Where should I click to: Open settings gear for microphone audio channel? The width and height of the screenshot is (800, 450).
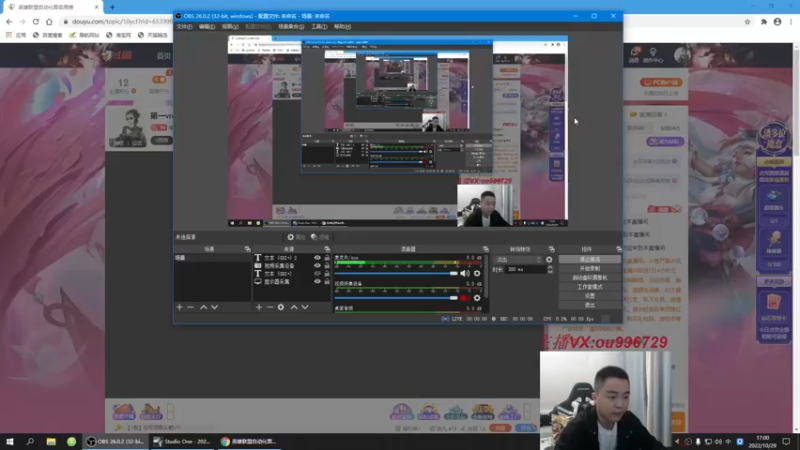[477, 273]
